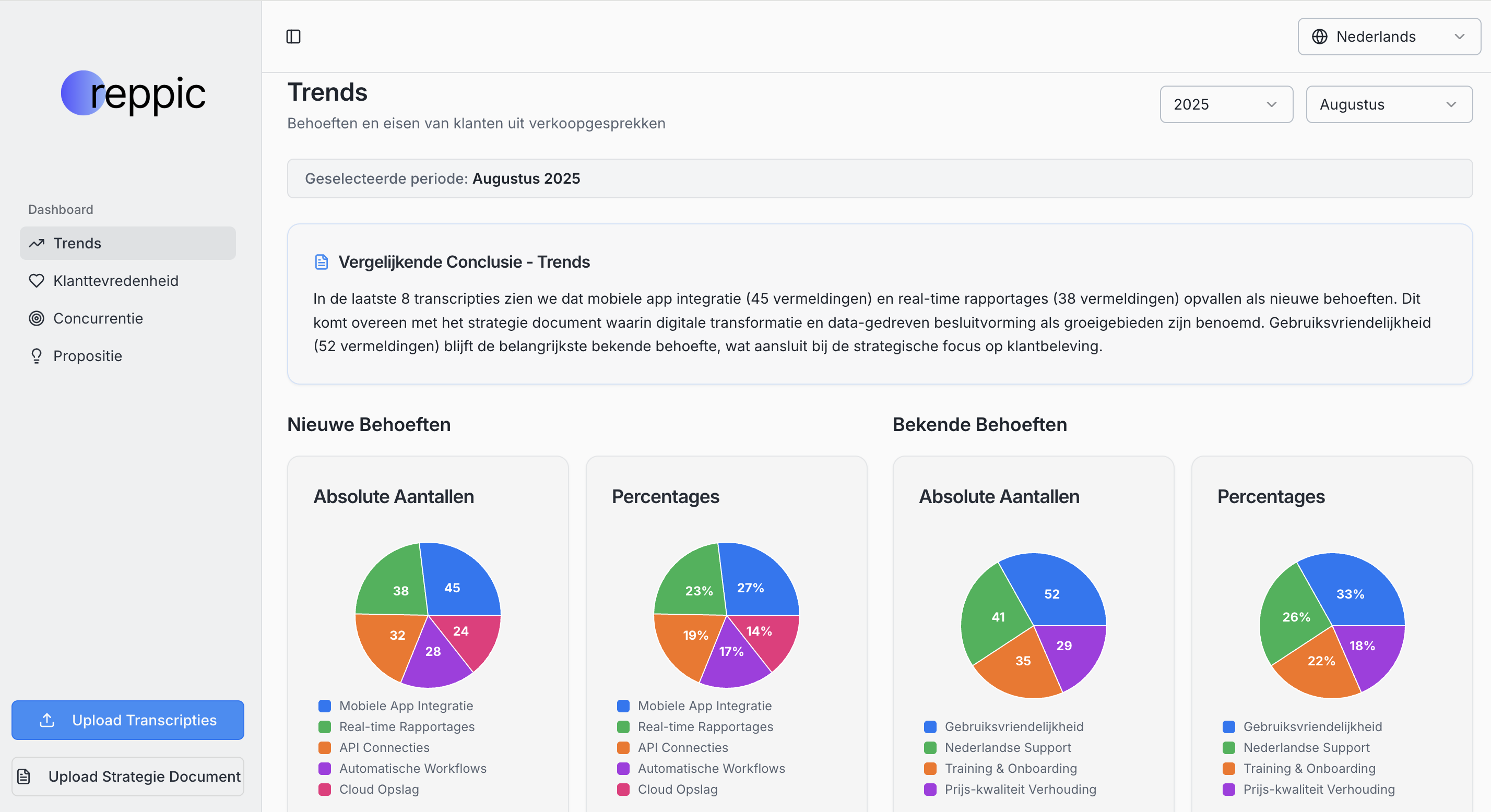Viewport: 1491px width, 812px height.
Task: Open the Nederlands language dropdown
Action: click(1389, 37)
